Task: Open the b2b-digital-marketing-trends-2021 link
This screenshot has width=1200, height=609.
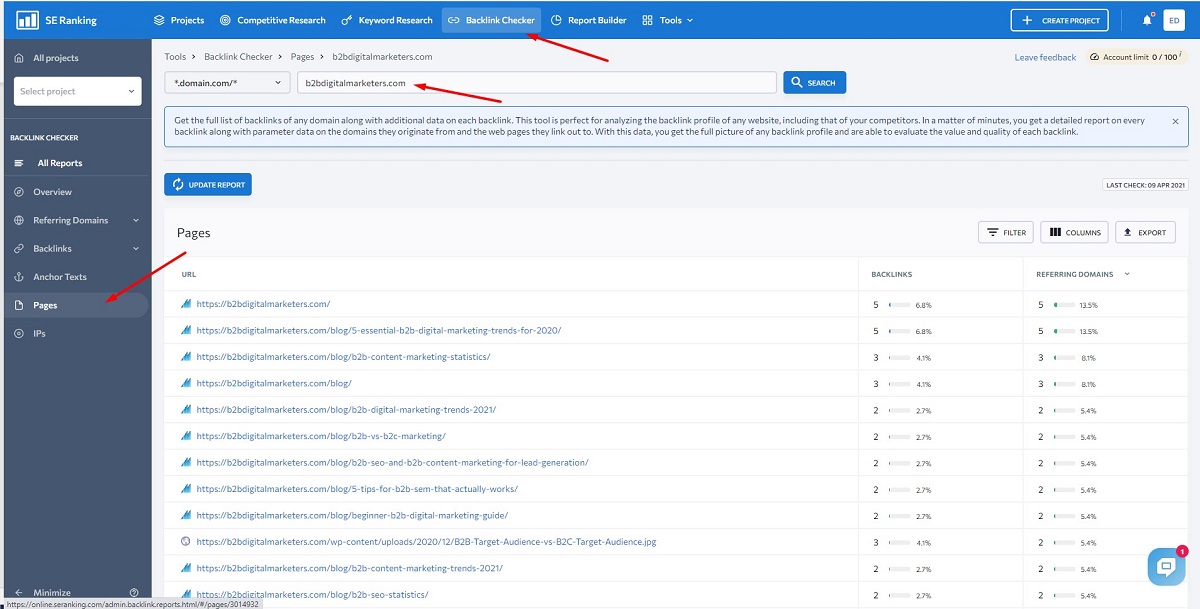Action: pos(346,410)
